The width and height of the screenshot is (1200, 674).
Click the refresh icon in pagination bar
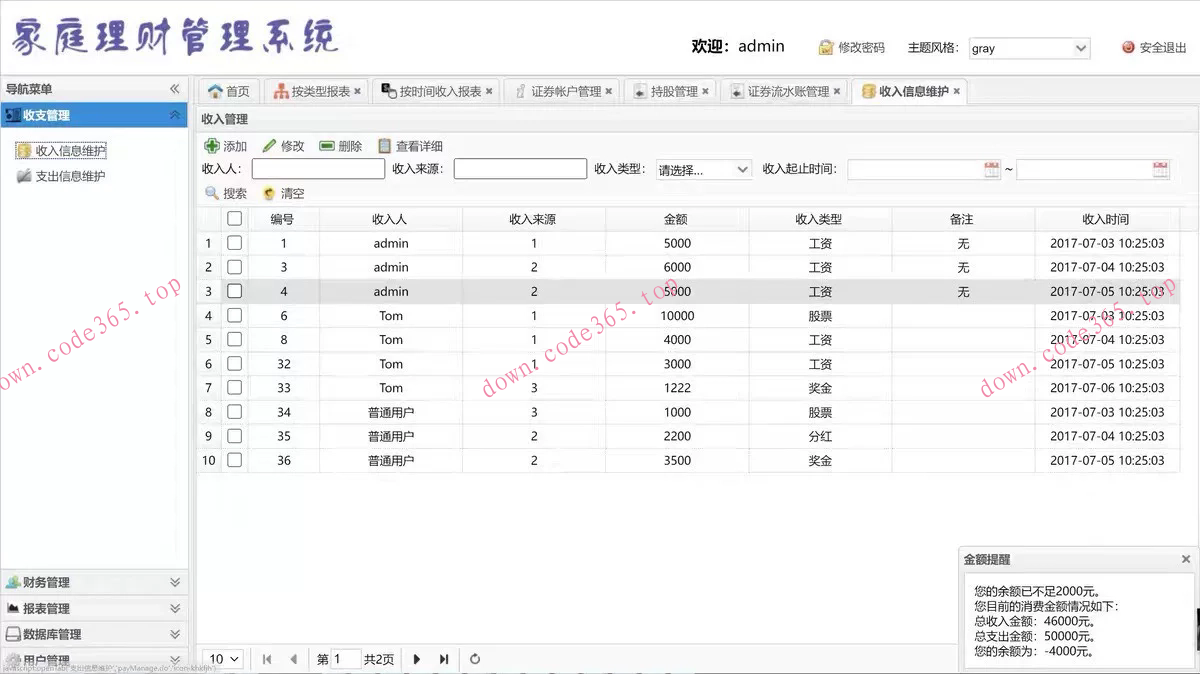[x=475, y=659]
